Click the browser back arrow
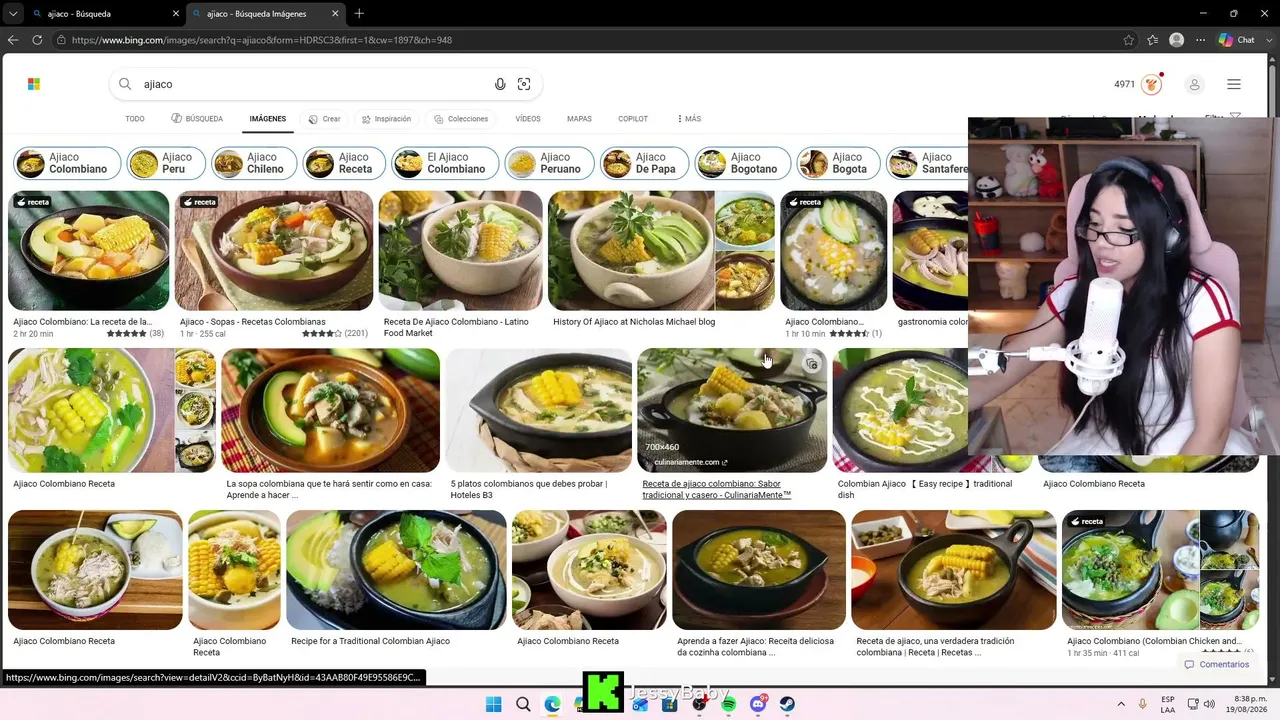1280x720 pixels. tap(13, 40)
